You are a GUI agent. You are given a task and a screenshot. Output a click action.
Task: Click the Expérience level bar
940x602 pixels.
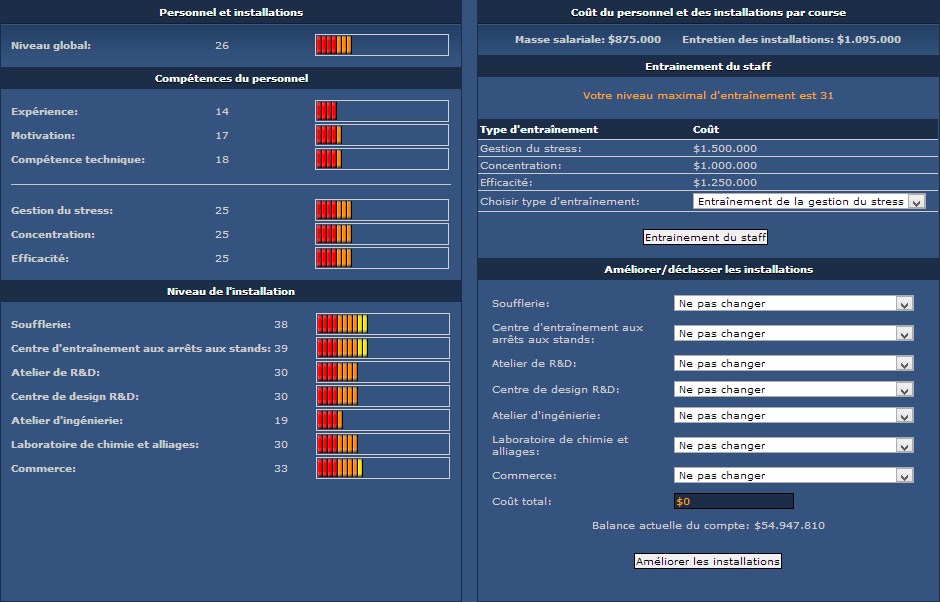[x=382, y=111]
